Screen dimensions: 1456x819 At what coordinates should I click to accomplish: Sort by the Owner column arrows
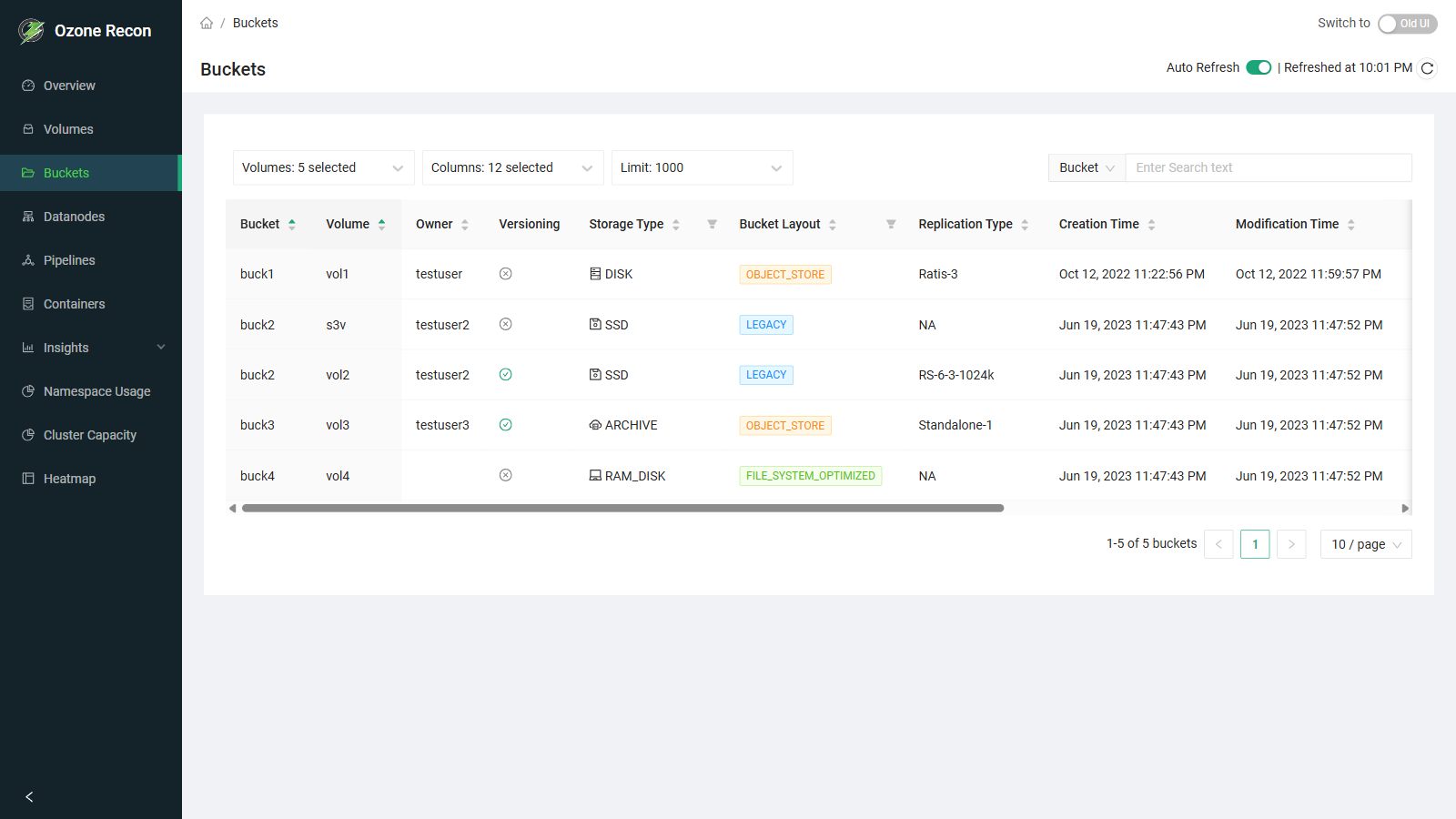click(465, 225)
